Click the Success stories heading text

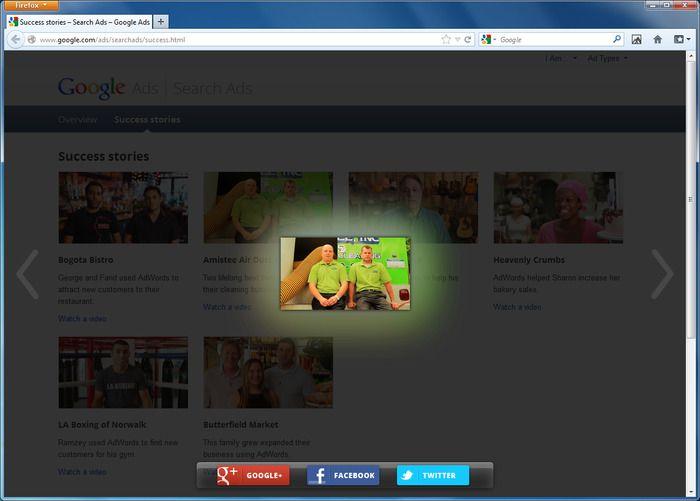pos(104,156)
